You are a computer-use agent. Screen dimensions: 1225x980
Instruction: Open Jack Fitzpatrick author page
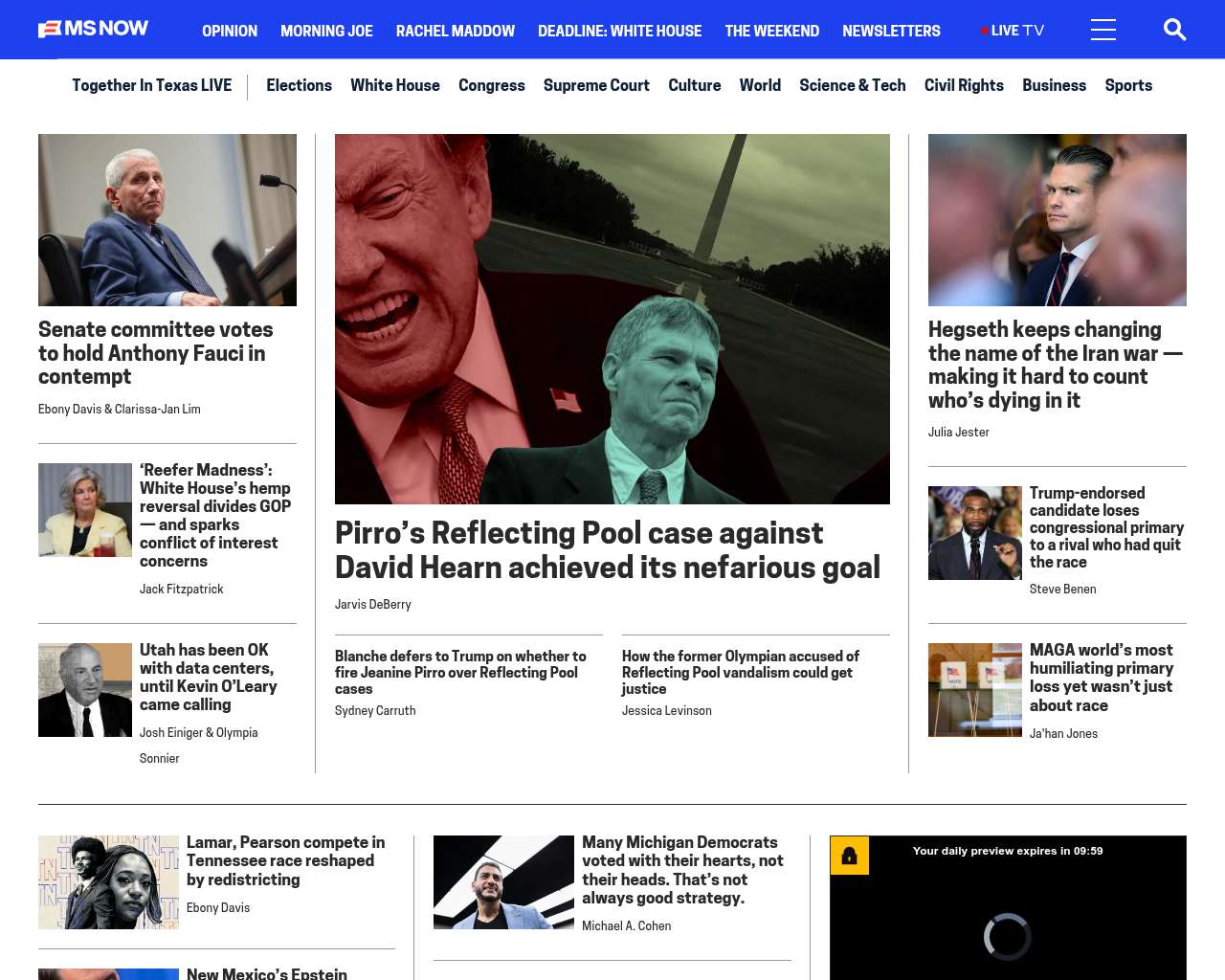coord(181,589)
